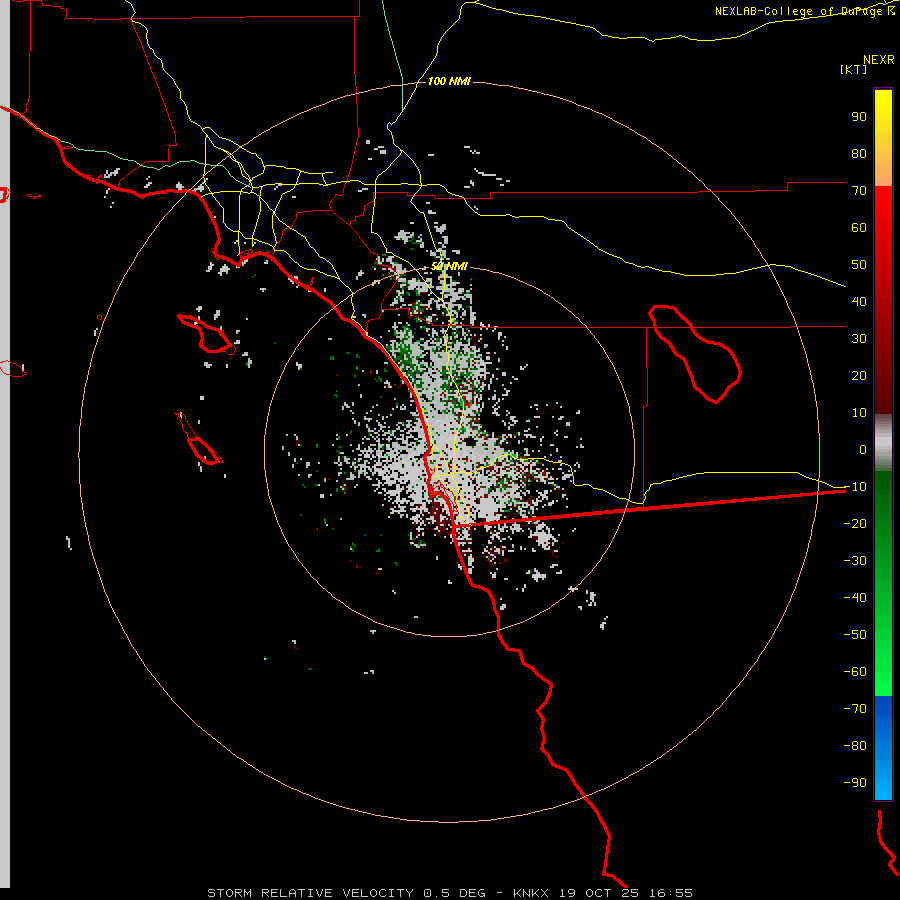Select the -70 value on velocity scale

[x=855, y=709]
